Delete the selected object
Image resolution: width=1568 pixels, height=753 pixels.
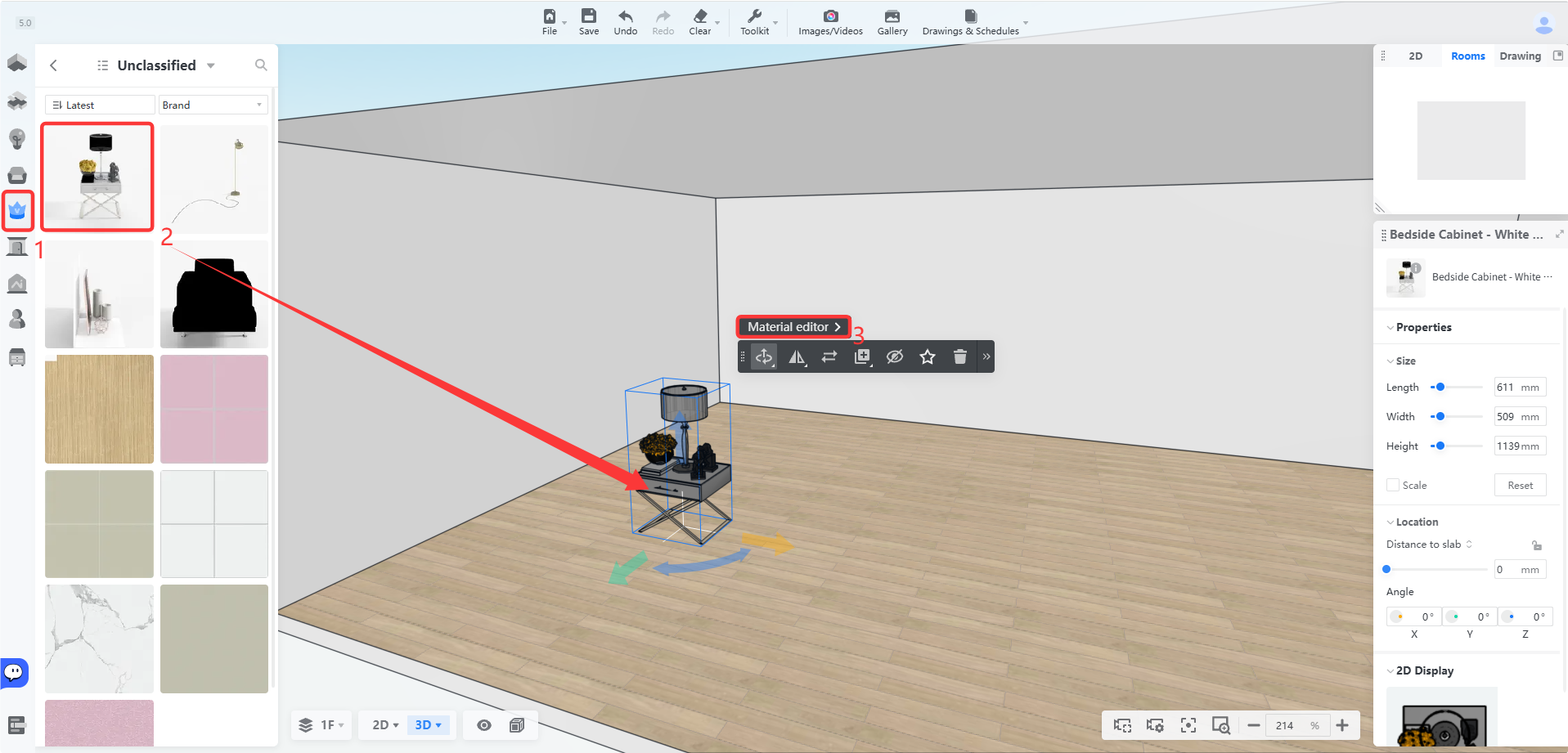tap(960, 356)
